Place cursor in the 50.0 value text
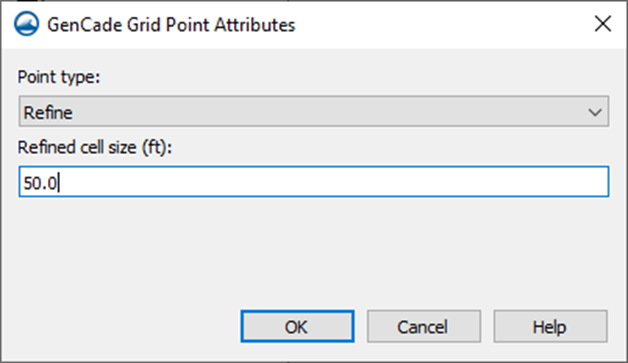This screenshot has height=363, width=628. [x=40, y=183]
